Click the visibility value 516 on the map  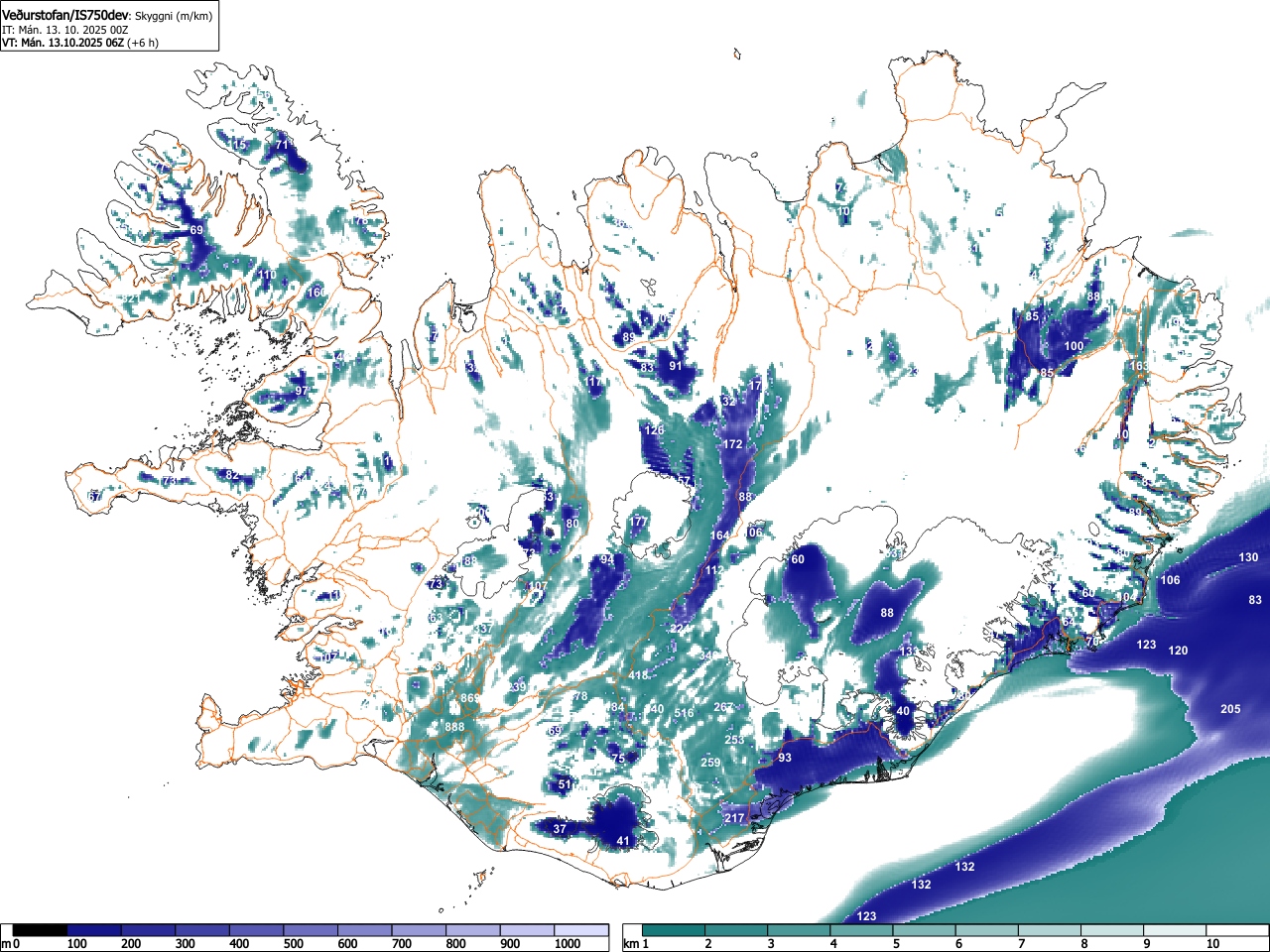point(685,713)
